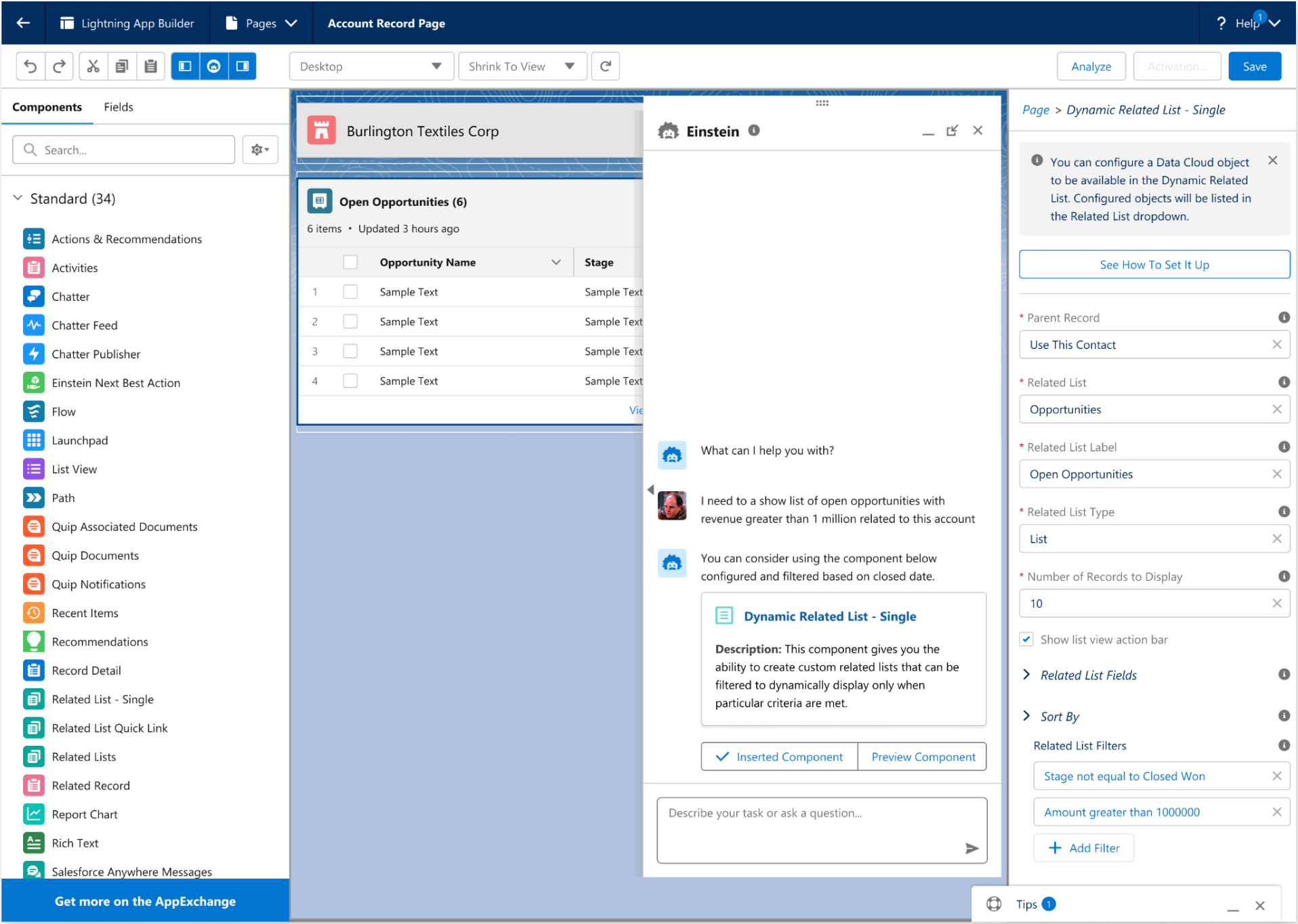Clear the Related List Opportunities value

(1276, 409)
